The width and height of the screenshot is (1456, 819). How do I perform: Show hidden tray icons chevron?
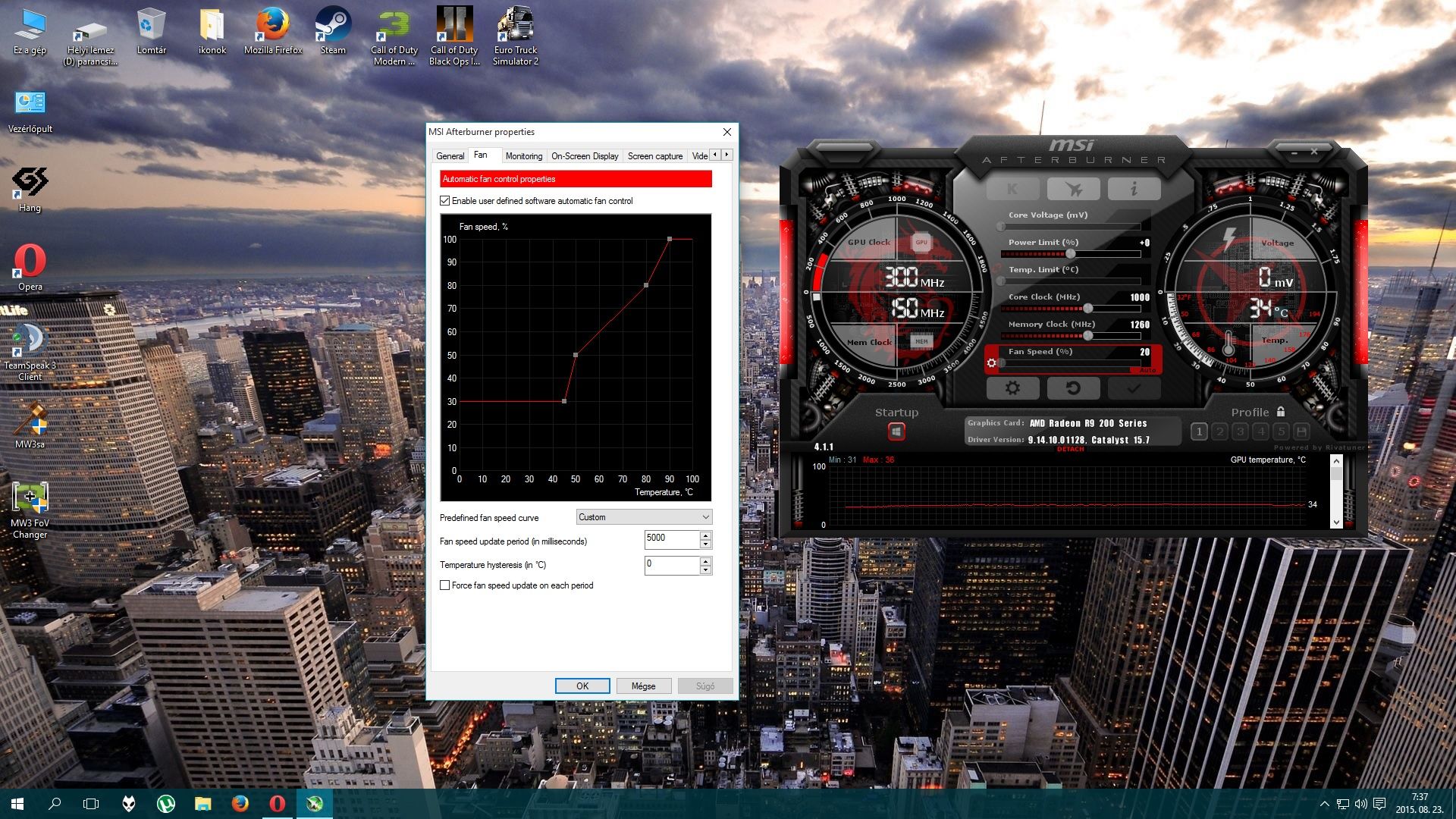tap(1324, 804)
